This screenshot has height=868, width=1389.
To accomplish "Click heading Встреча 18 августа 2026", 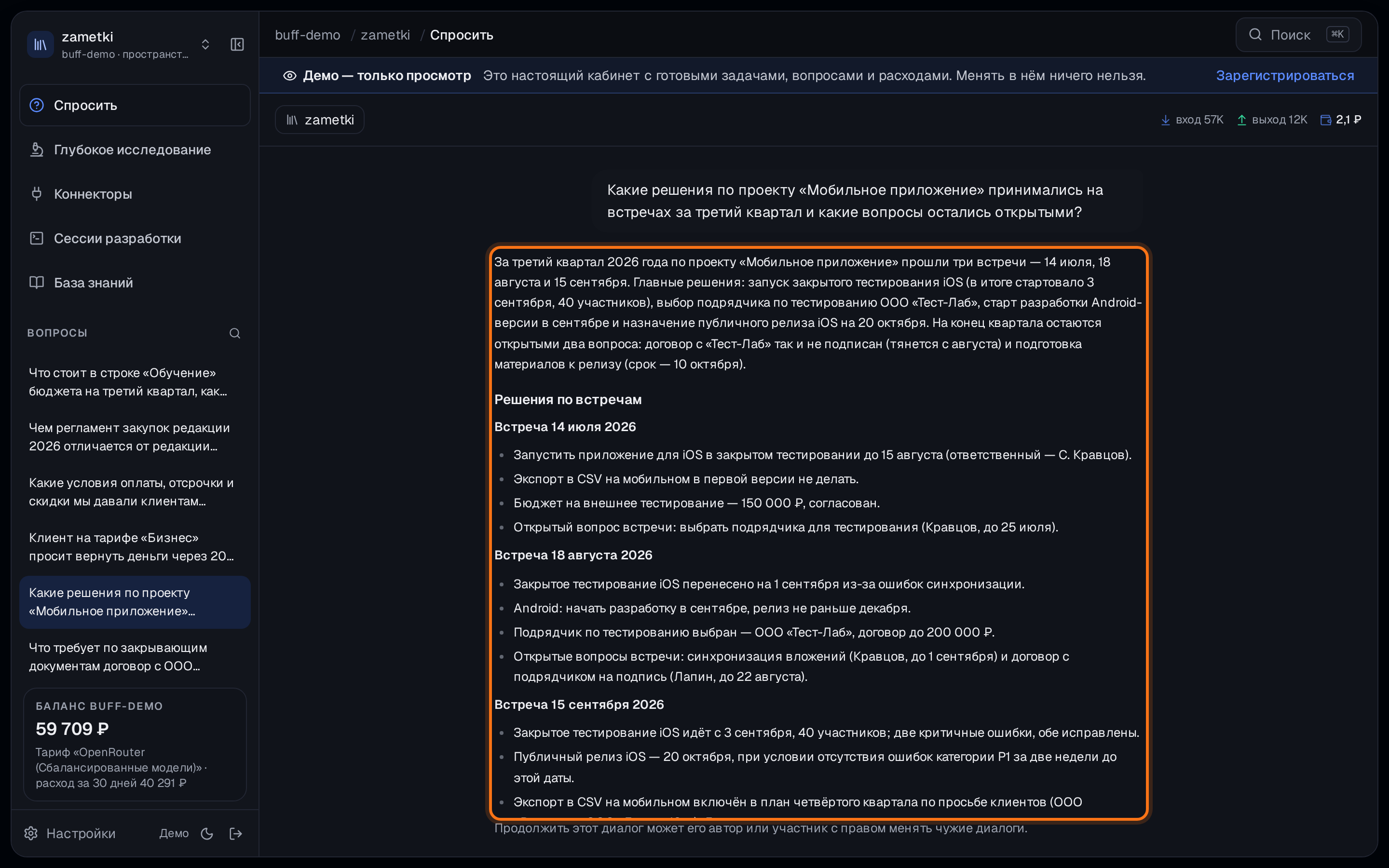I will click(x=573, y=555).
